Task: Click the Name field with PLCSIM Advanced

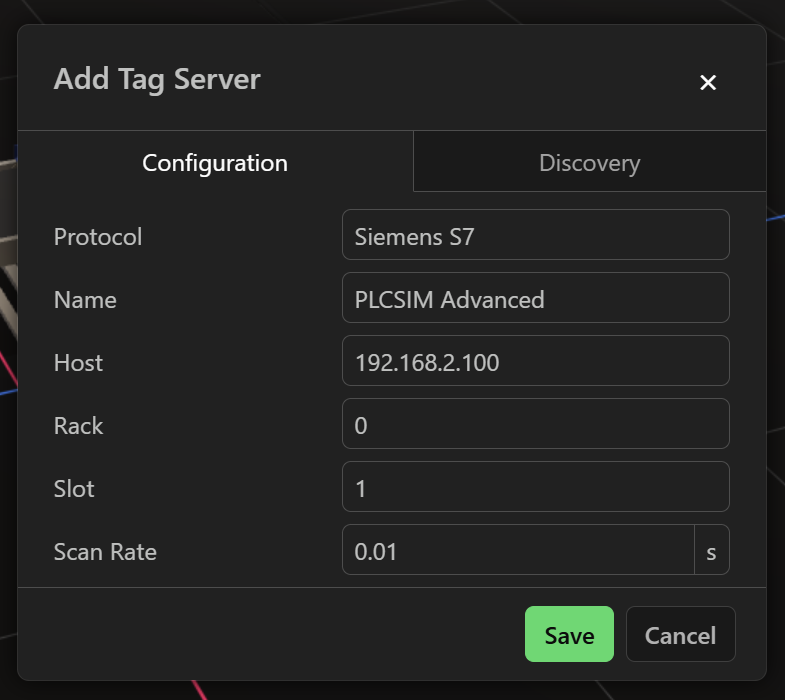Action: [535, 298]
